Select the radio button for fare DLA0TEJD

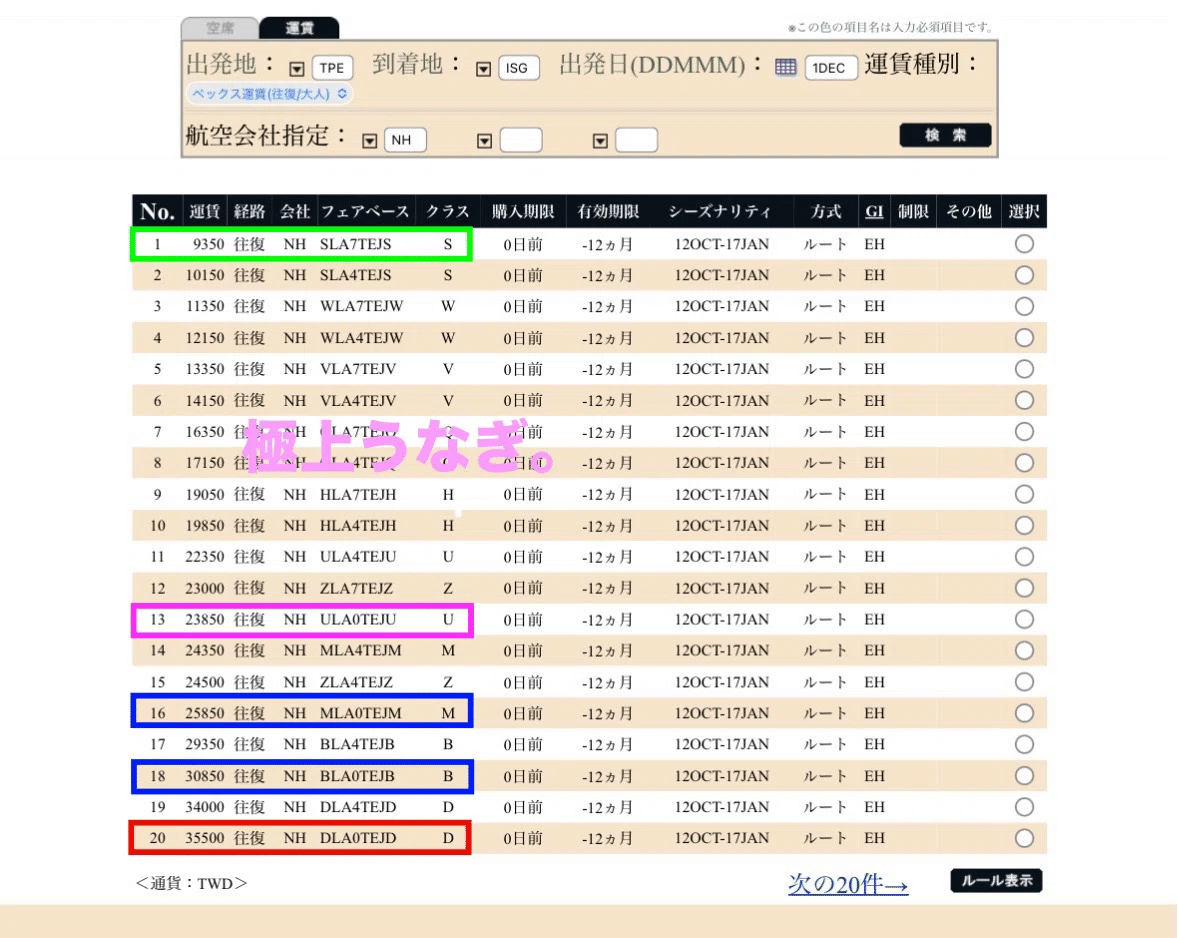coord(1024,838)
